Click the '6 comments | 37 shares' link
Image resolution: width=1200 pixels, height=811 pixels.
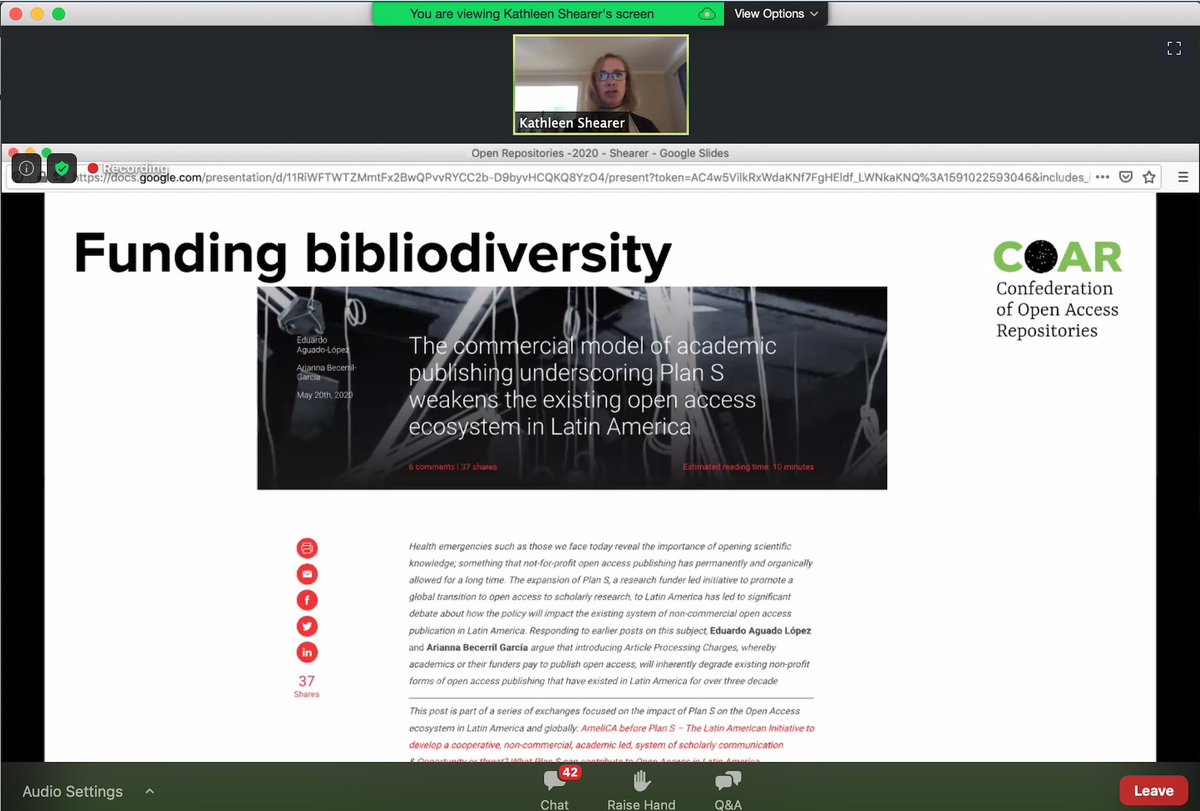(x=453, y=467)
